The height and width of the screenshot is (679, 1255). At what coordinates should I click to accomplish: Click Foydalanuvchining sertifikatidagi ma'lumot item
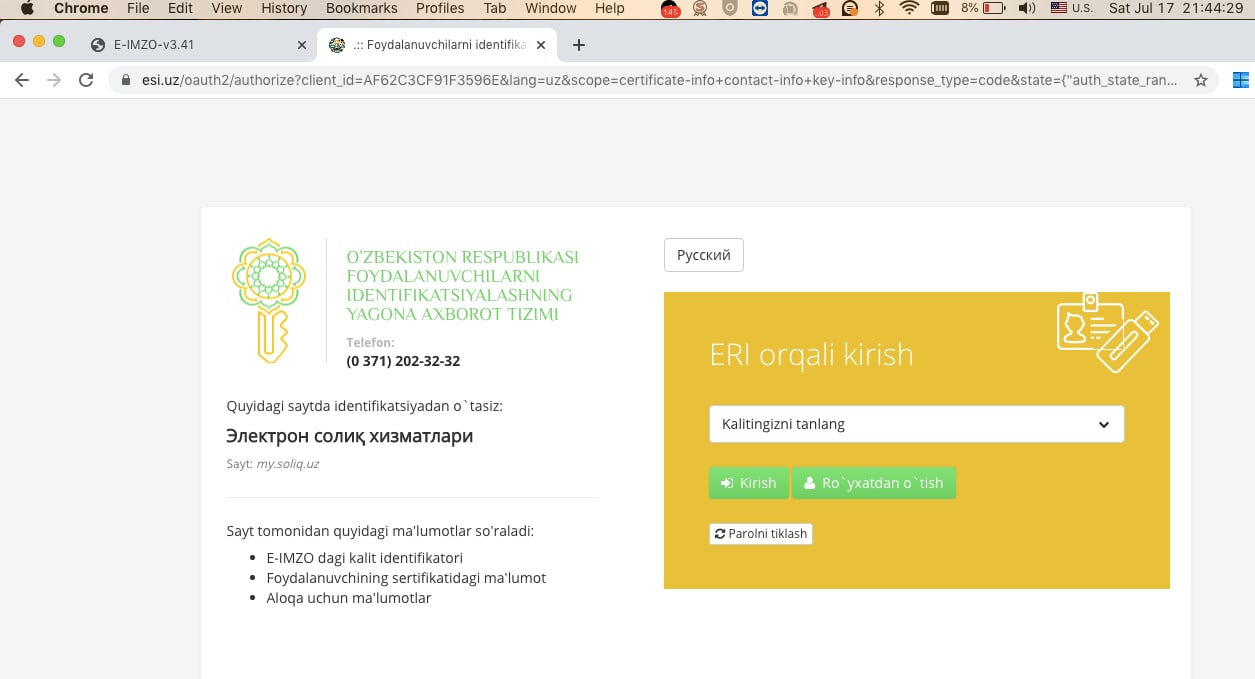pyautogui.click(x=406, y=578)
